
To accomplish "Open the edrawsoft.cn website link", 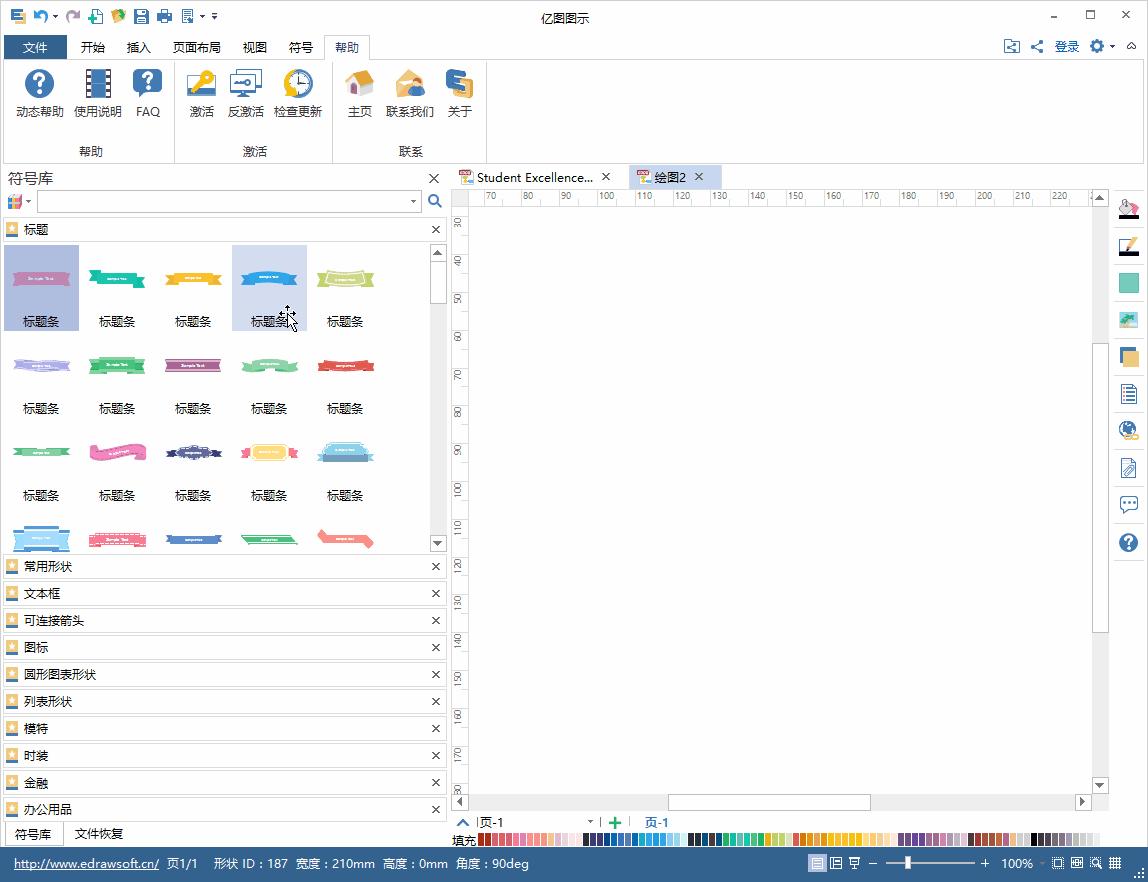I will coord(86,864).
